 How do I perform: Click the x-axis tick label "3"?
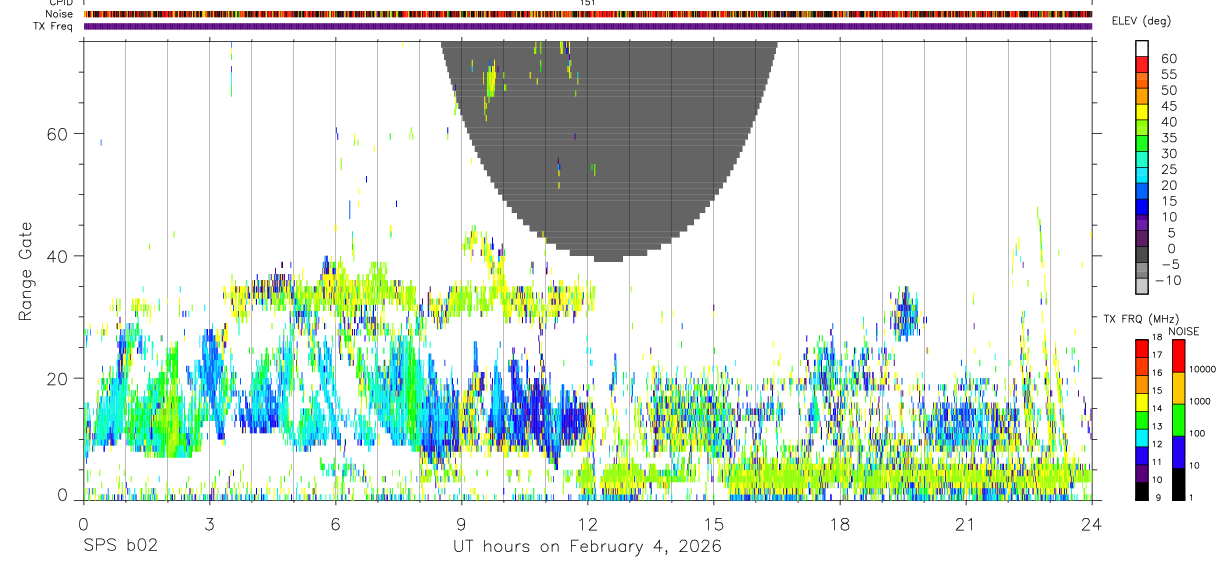[x=209, y=523]
